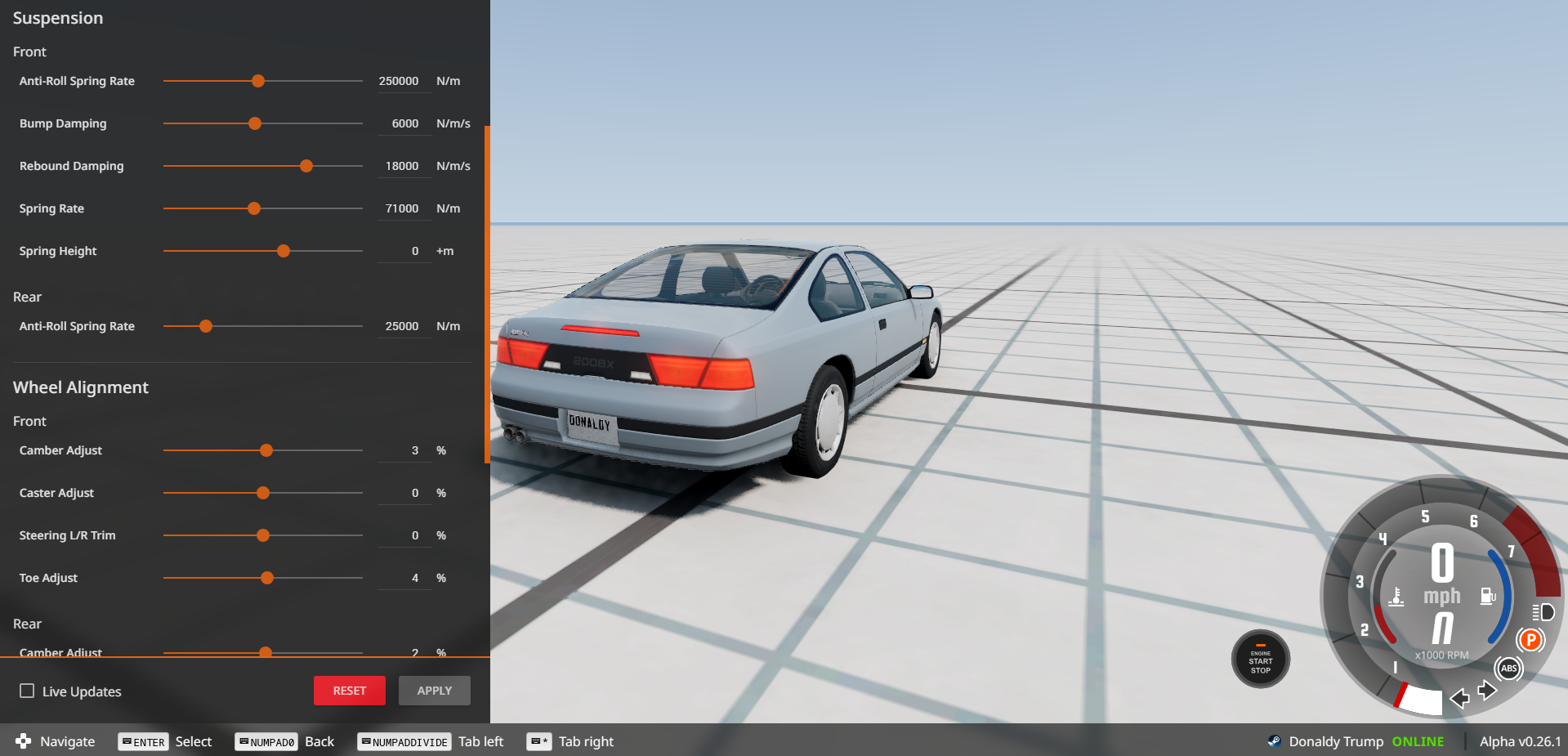Click the Steam icon beside Donaldy Trump
This screenshot has width=1568, height=756.
(1274, 741)
